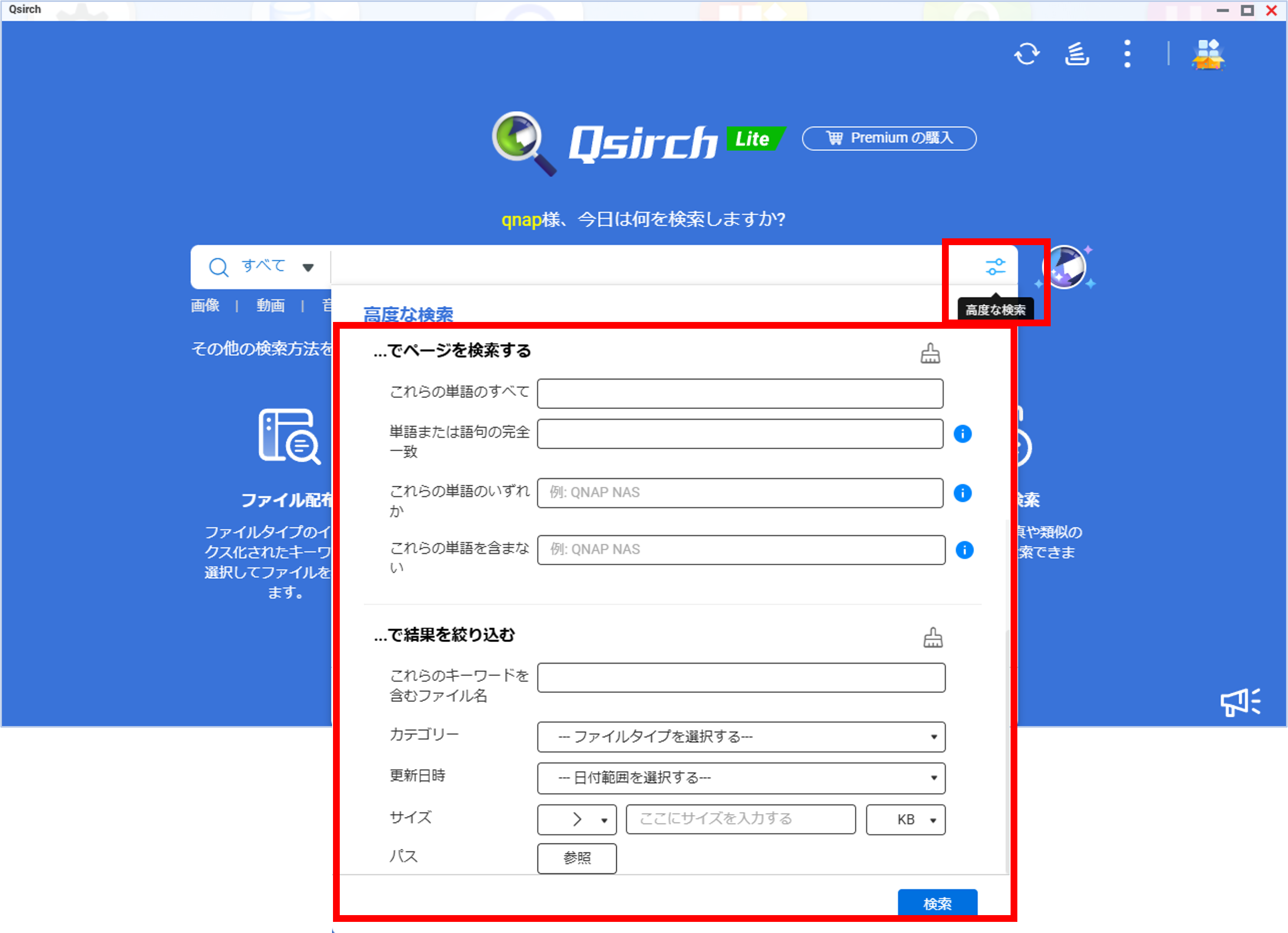
Task: Click the これらの単語のすべて label
Action: point(459,392)
